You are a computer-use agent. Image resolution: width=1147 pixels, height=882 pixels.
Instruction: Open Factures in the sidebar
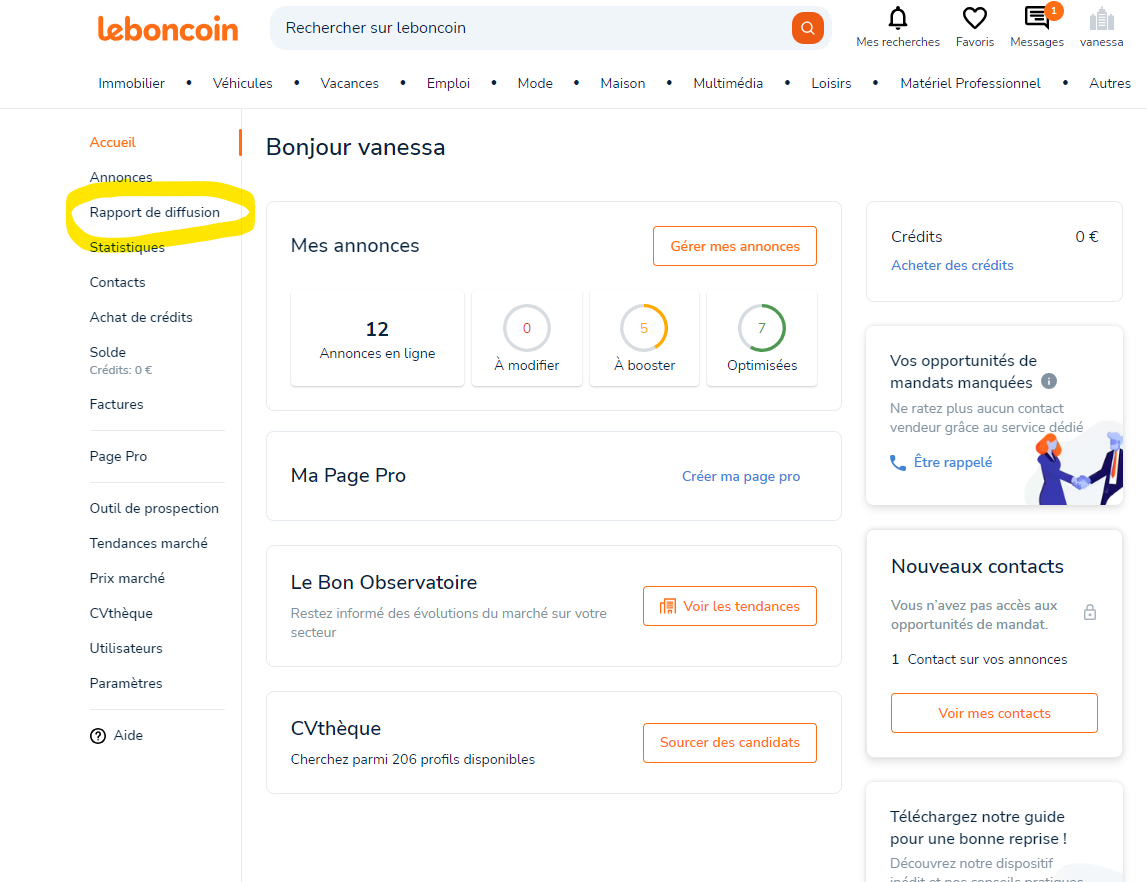point(116,404)
